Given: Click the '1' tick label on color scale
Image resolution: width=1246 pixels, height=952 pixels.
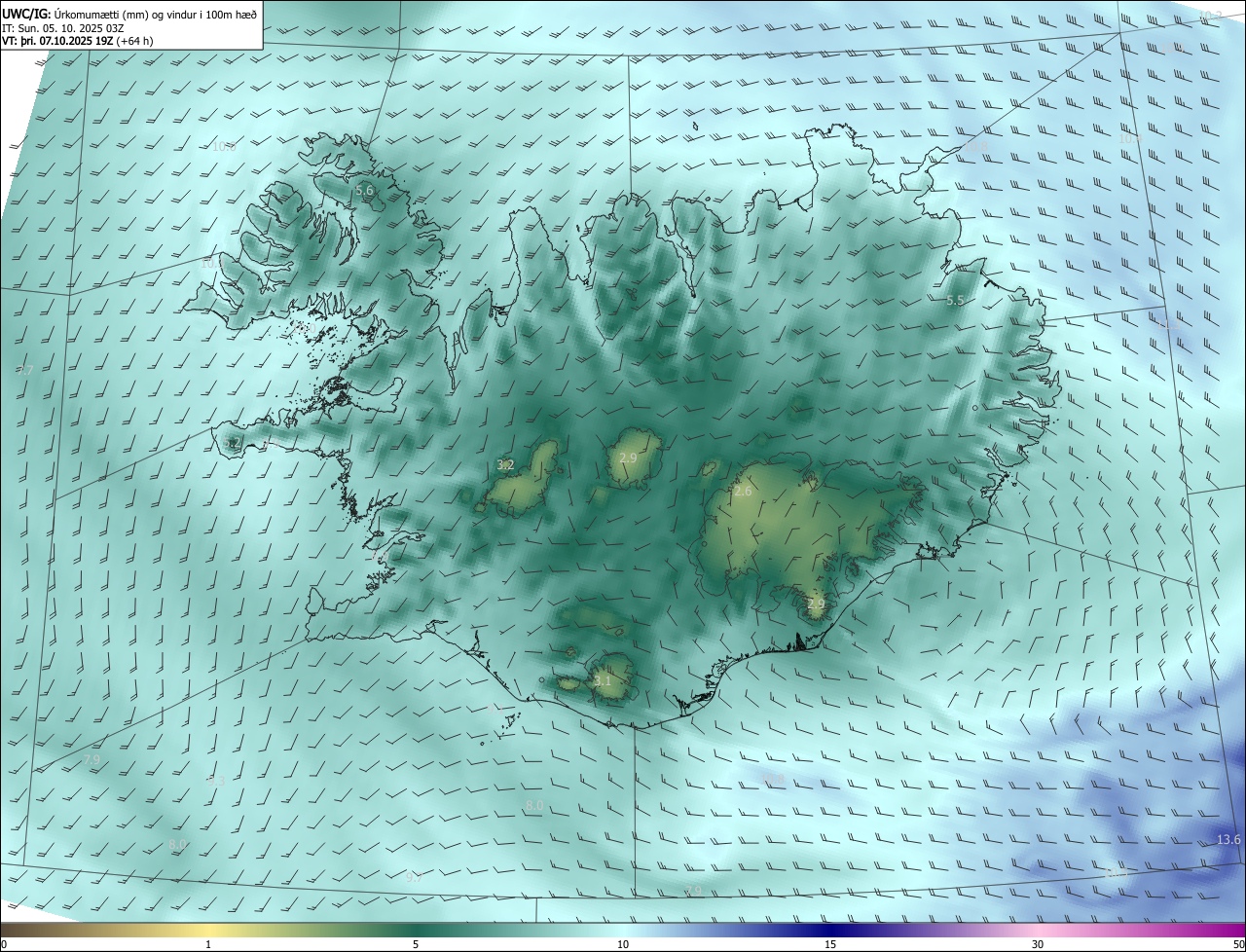Looking at the screenshot, I should 208,944.
